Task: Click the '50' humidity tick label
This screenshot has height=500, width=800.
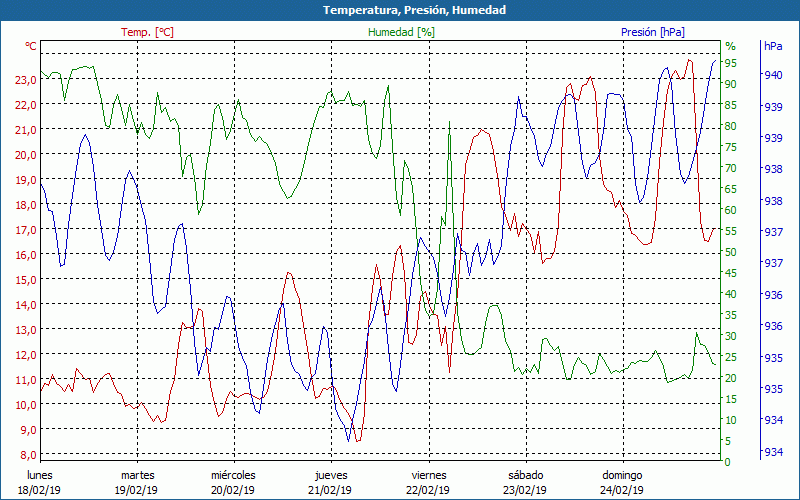Action: (x=731, y=252)
